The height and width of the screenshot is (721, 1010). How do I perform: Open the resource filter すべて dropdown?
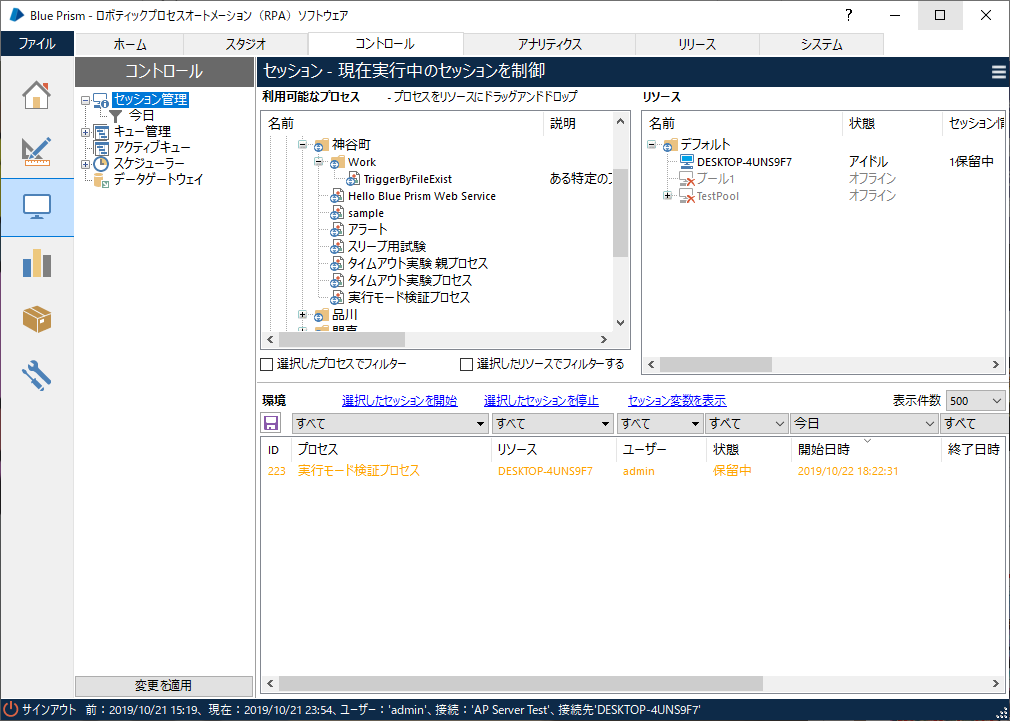pyautogui.click(x=553, y=423)
